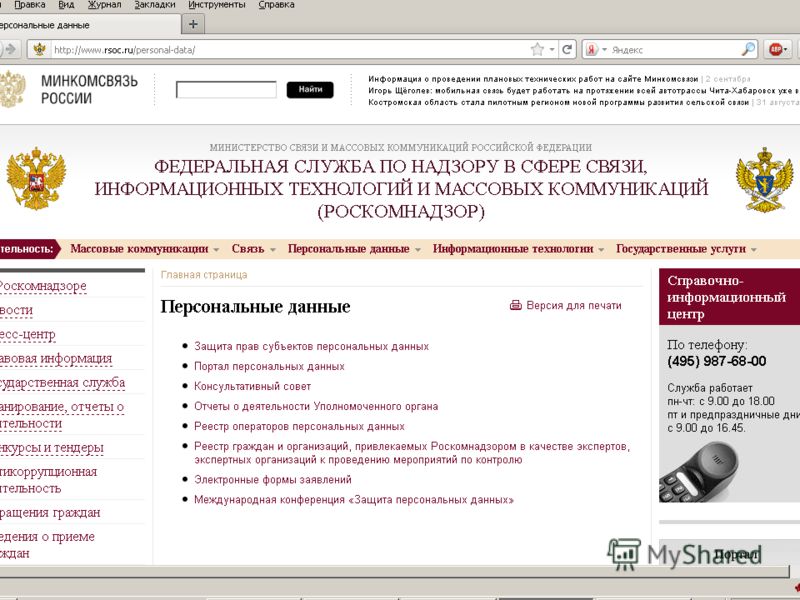Viewport: 800px width, 600px height.
Task: Click the Roskomnadzor emblem on the right
Action: [764, 180]
